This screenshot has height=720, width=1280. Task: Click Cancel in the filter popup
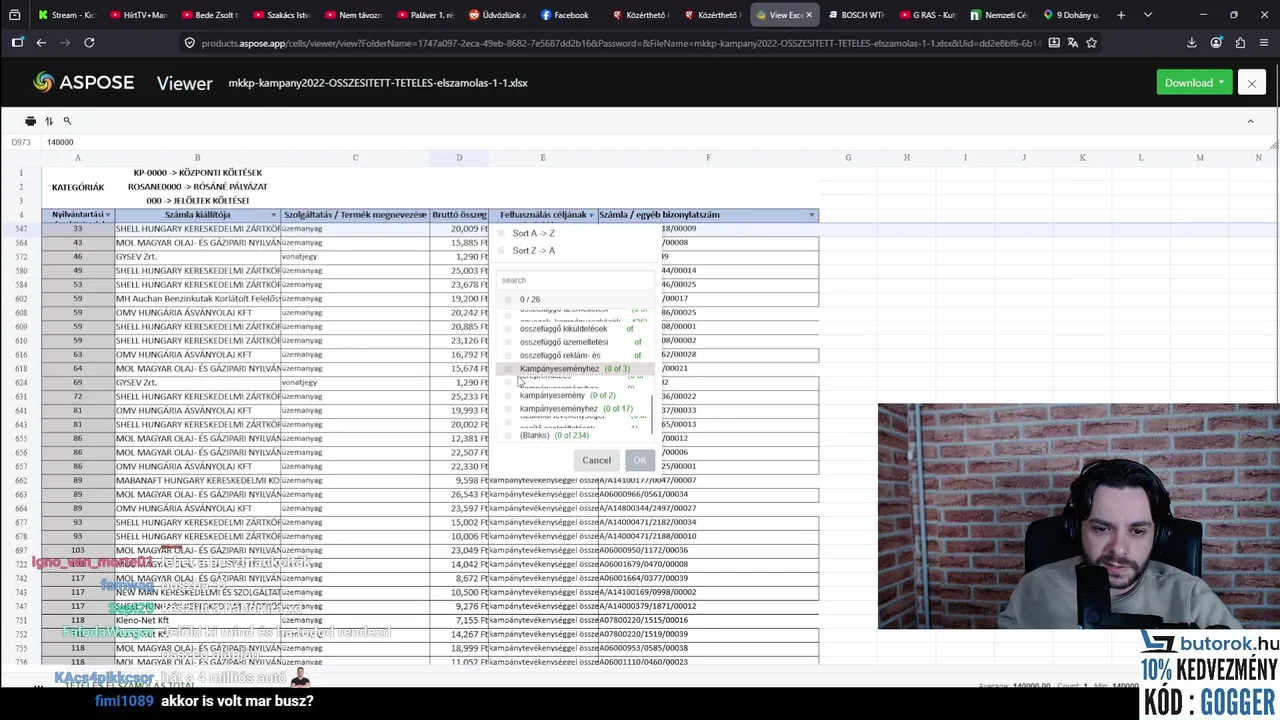click(x=596, y=460)
